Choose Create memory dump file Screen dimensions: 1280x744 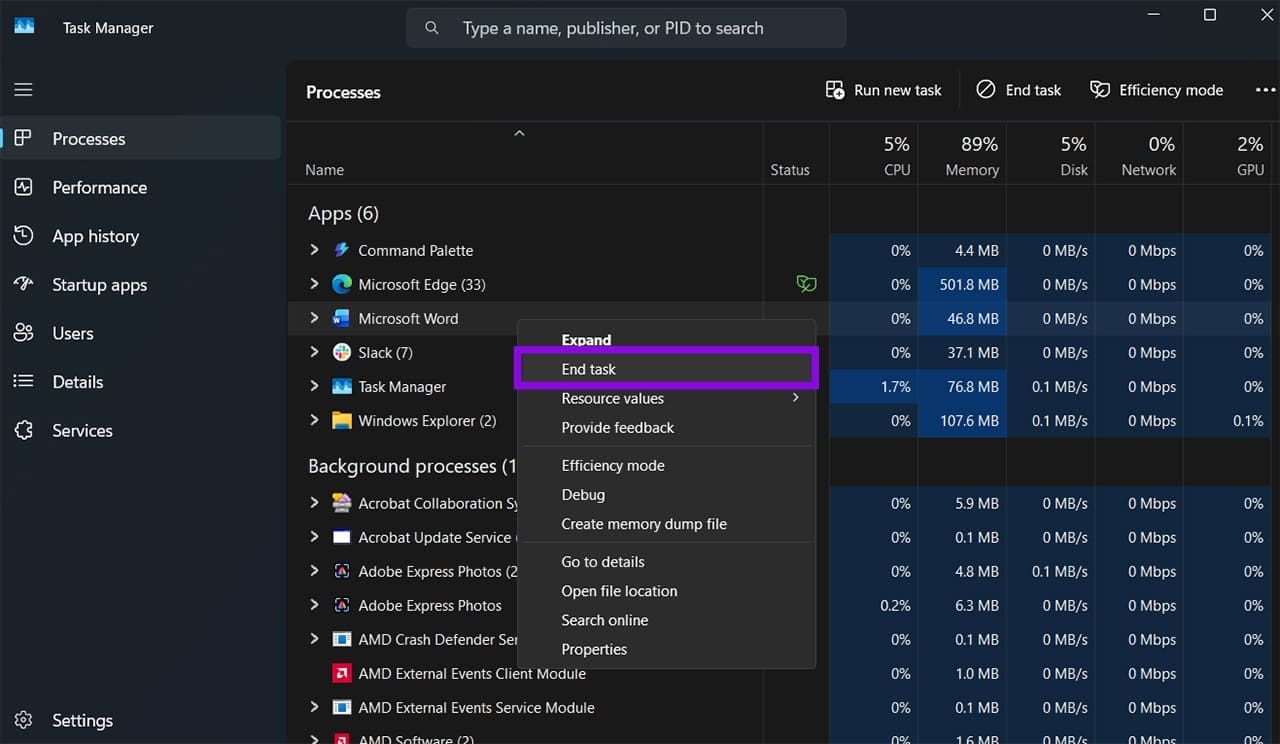tap(666, 523)
